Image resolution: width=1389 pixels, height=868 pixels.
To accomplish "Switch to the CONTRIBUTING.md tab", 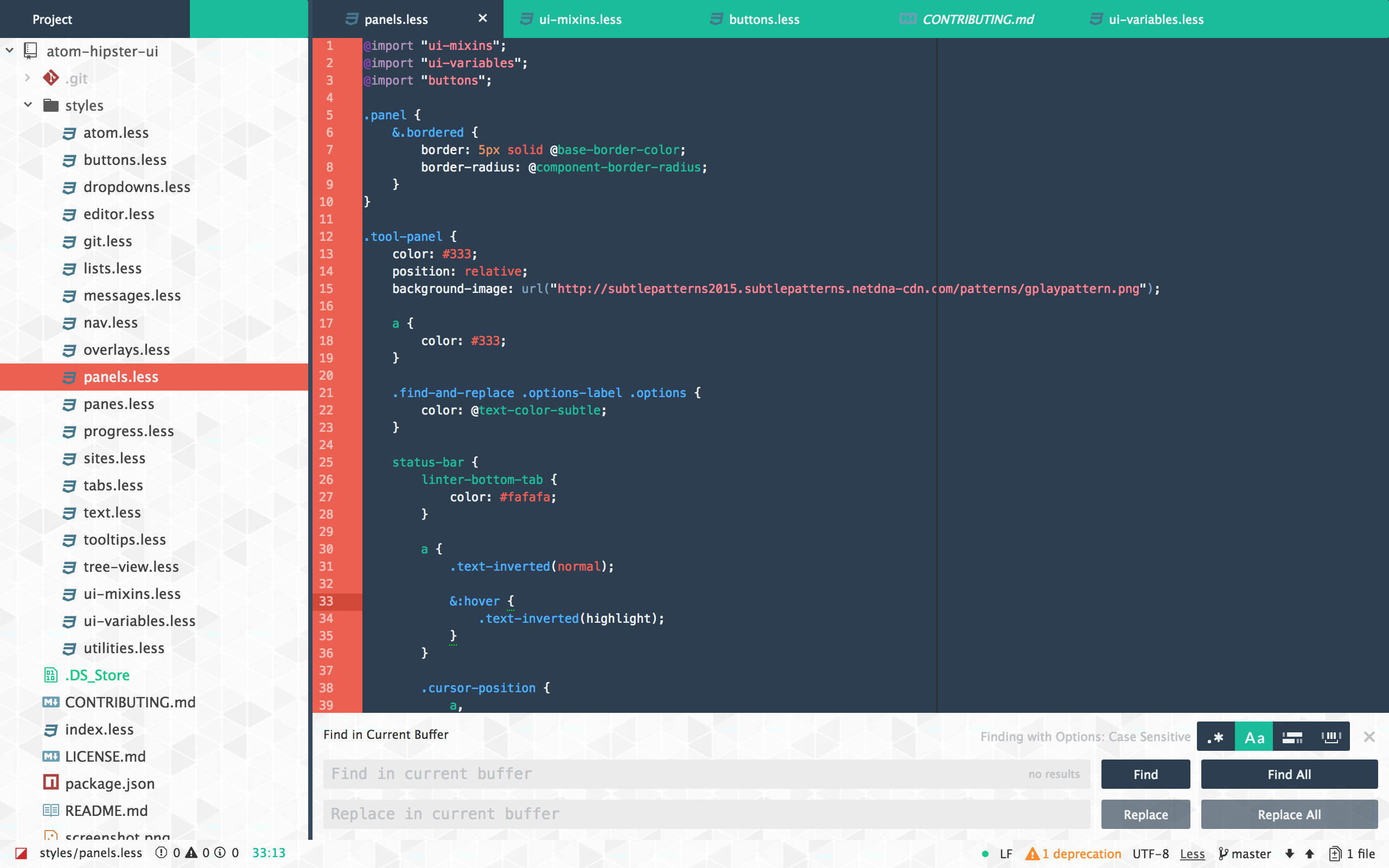I will pos(978,20).
